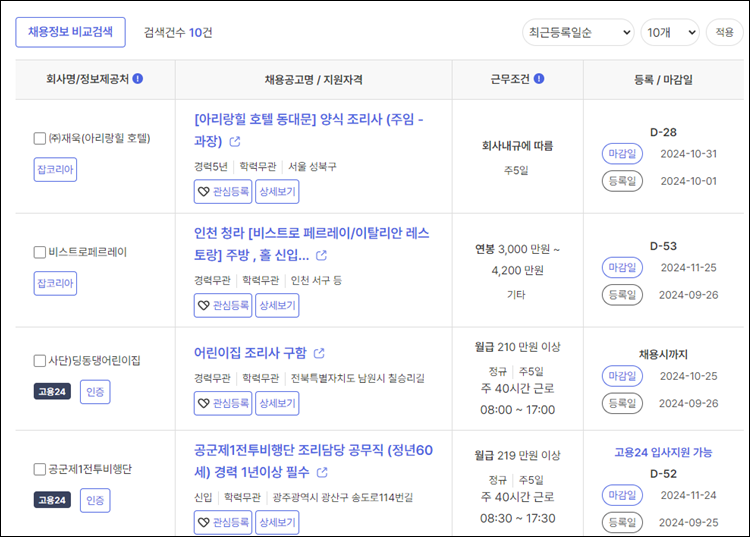Check the 사단)딩동댕어린이집 checkbox

click(x=40, y=361)
